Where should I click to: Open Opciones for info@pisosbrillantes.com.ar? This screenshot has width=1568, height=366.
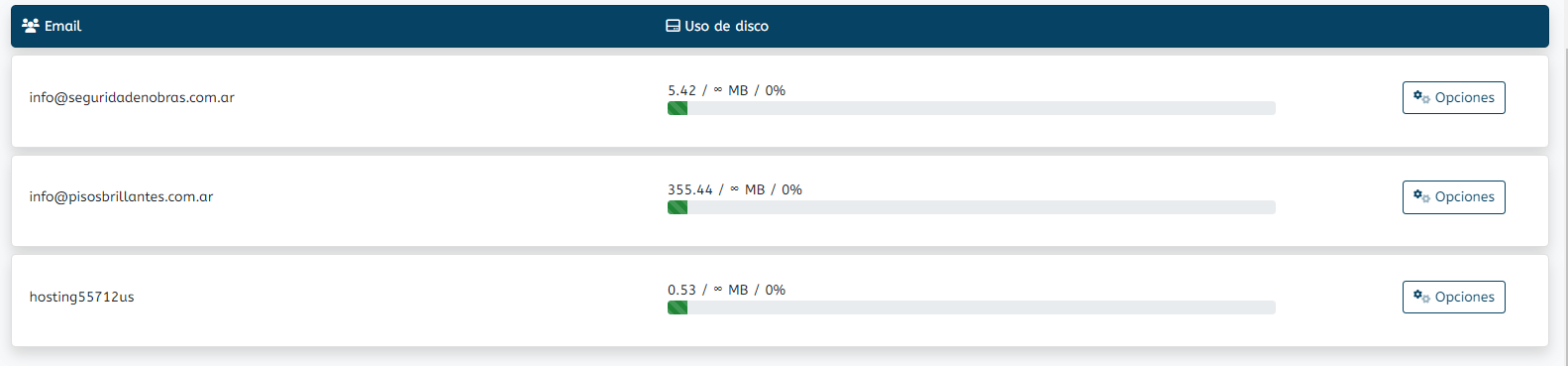pos(1453,197)
